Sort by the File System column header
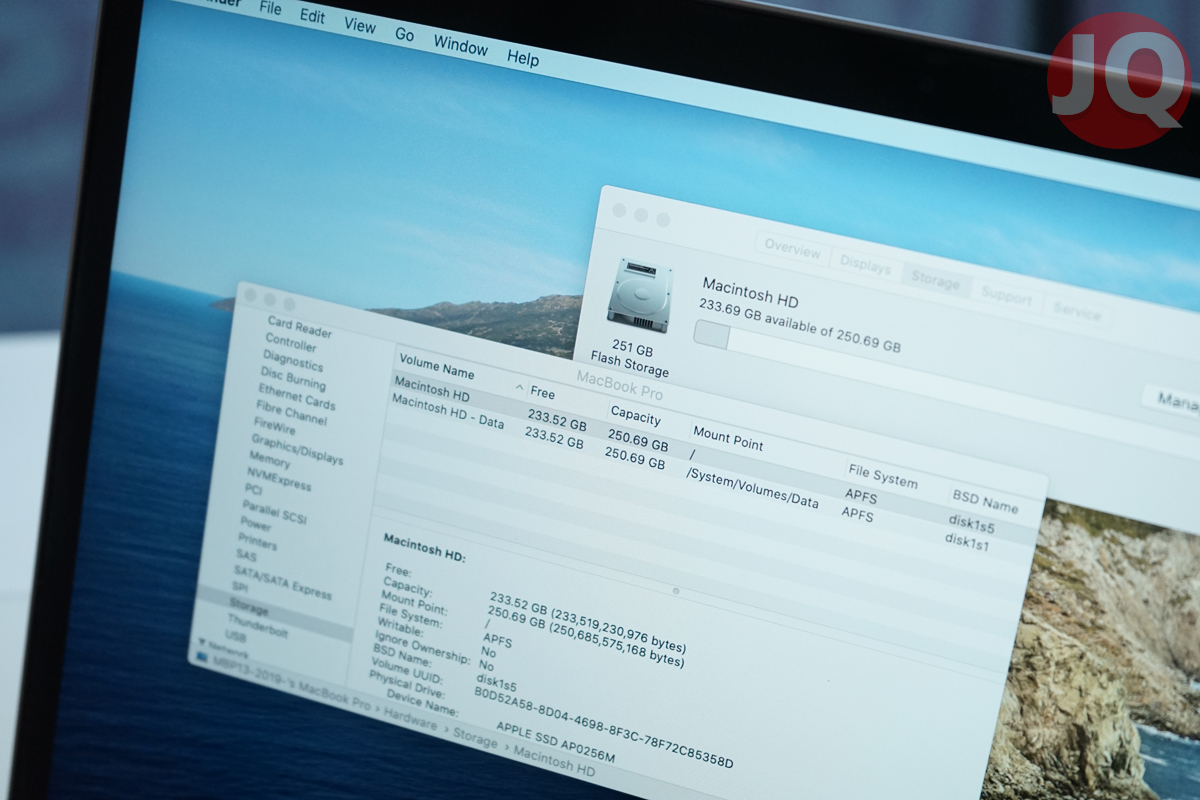The height and width of the screenshot is (800, 1200). click(x=882, y=476)
